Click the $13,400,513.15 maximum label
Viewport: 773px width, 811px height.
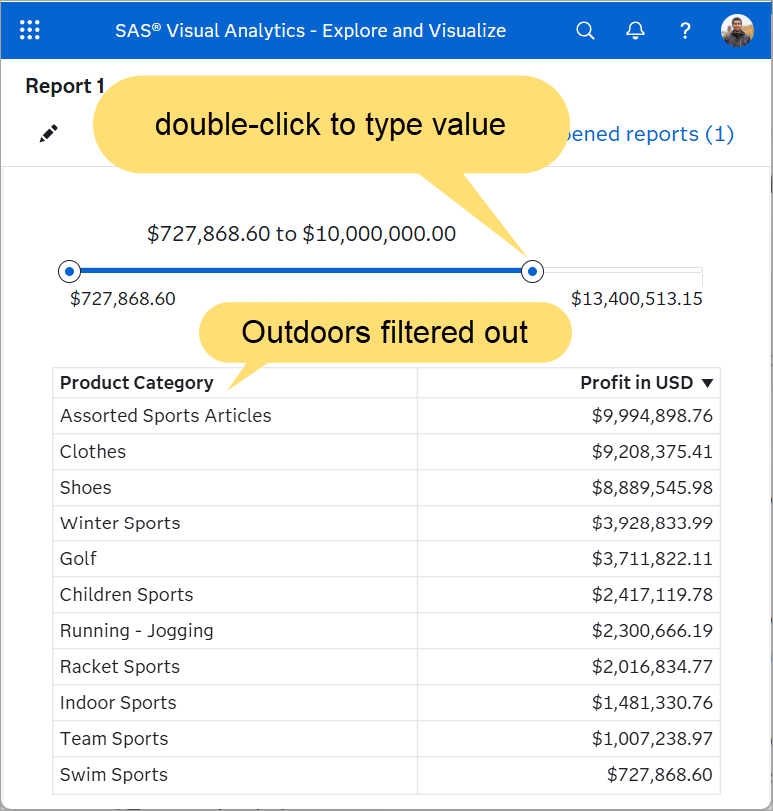[x=636, y=299]
